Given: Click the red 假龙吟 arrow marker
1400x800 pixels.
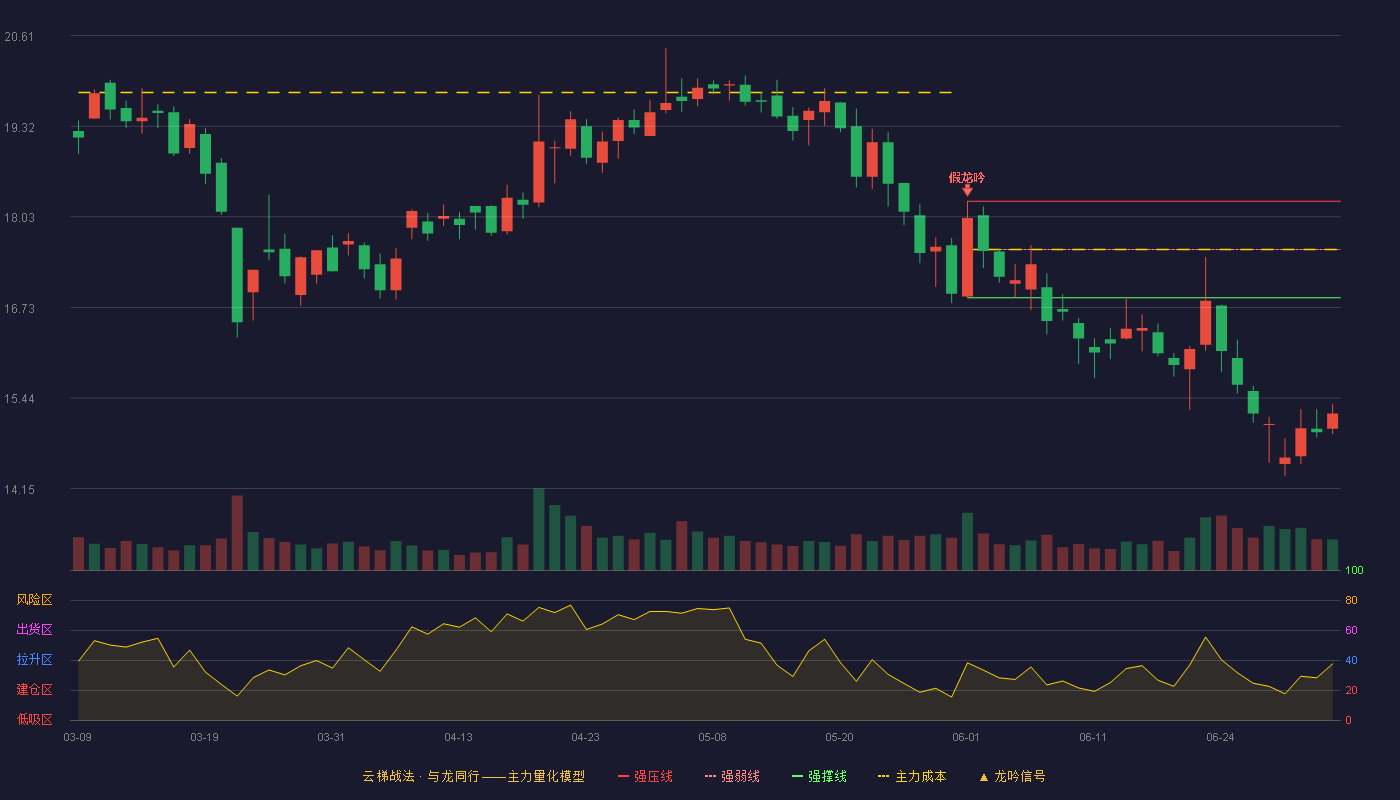Looking at the screenshot, I should (x=967, y=190).
